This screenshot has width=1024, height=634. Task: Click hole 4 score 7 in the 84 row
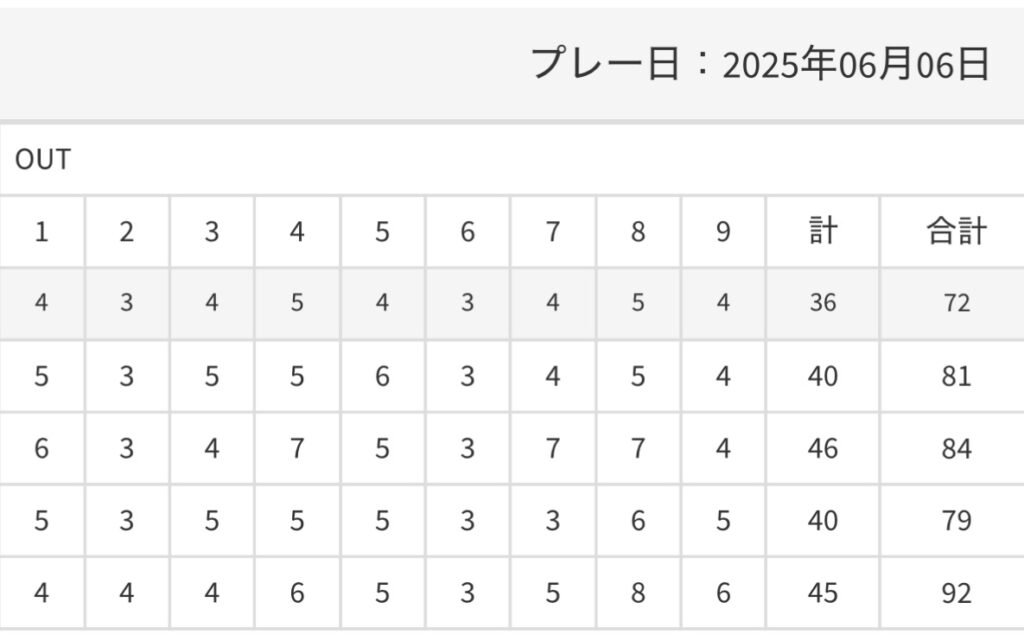(x=297, y=449)
